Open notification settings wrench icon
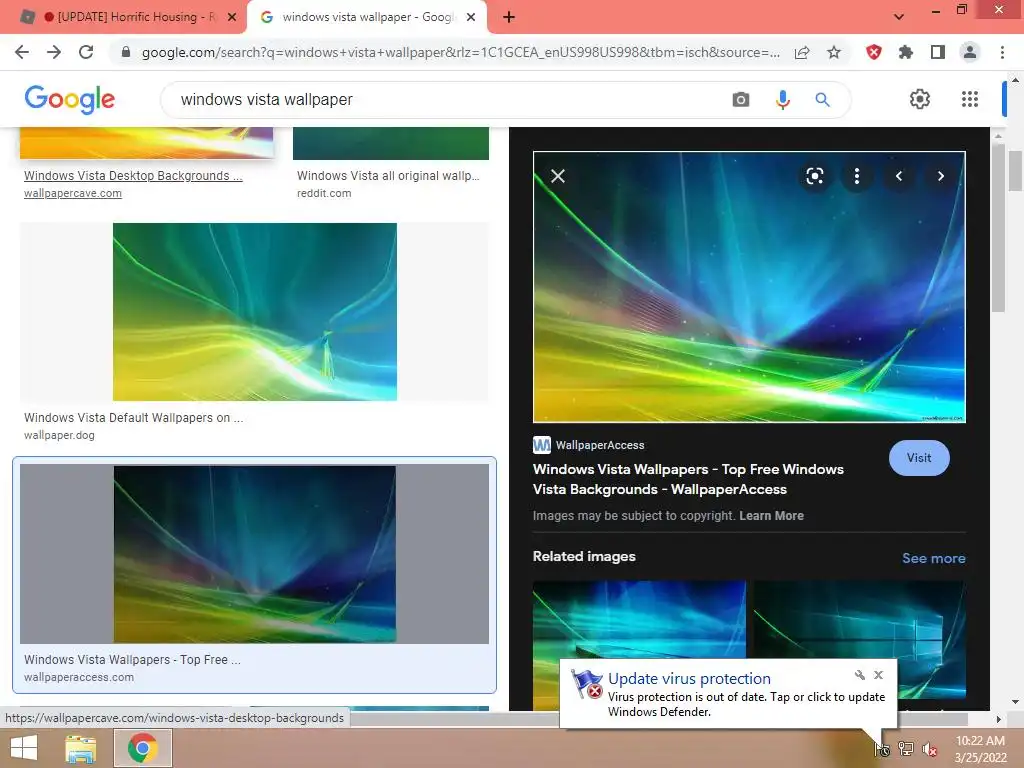 coord(859,675)
